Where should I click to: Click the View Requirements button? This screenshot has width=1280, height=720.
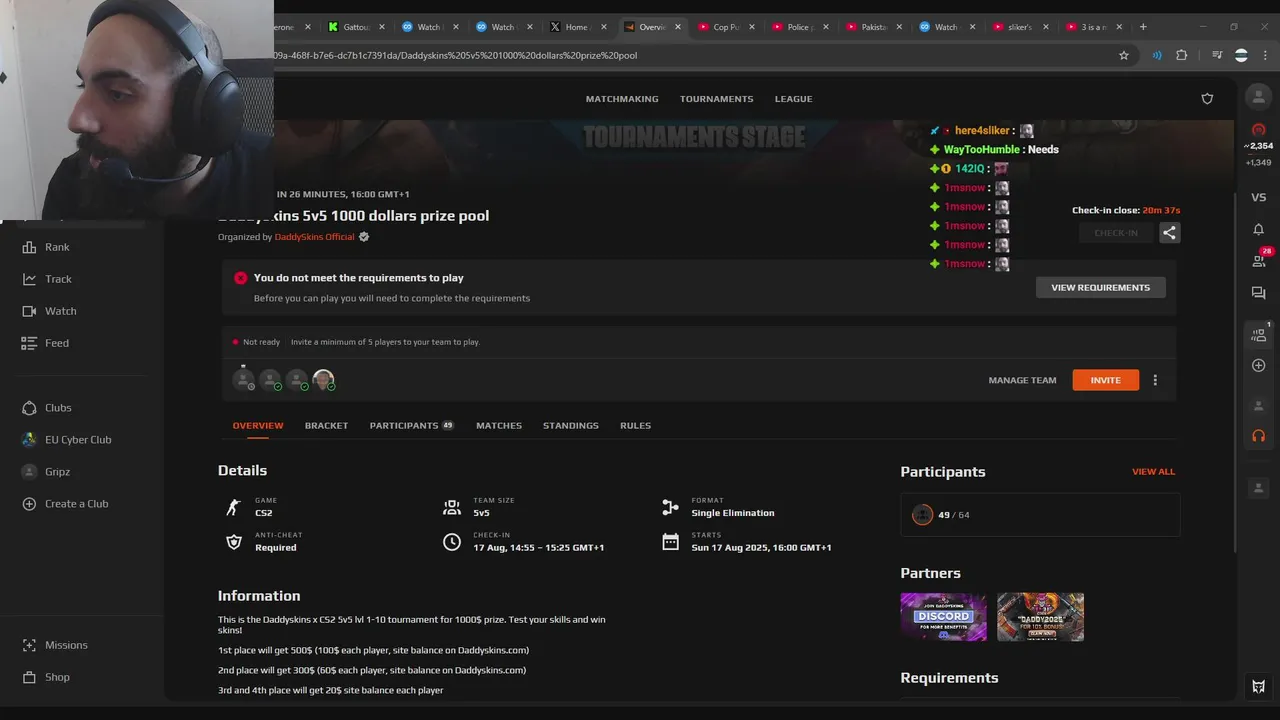pyautogui.click(x=1100, y=288)
